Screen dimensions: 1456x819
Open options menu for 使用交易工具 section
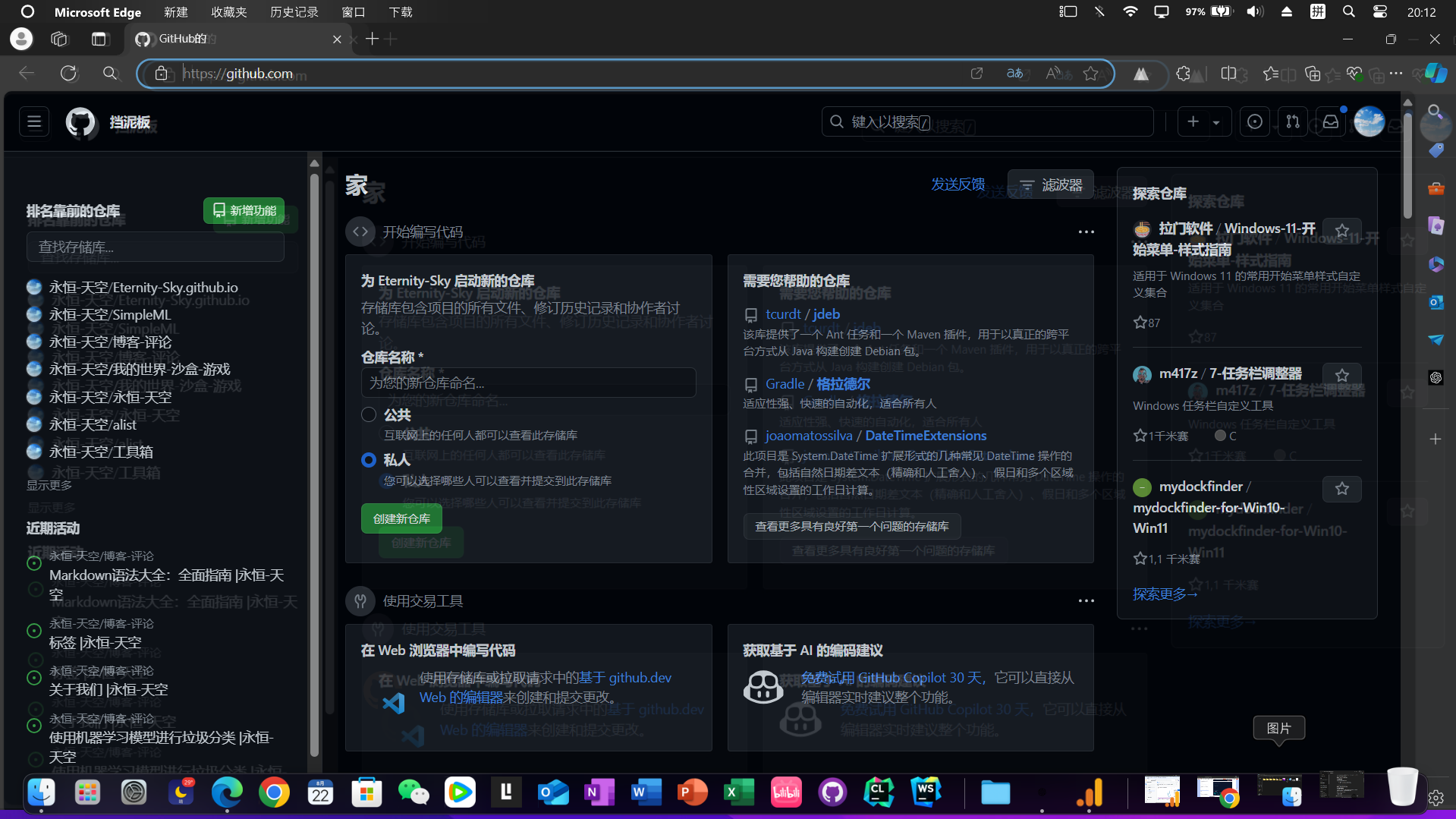tap(1086, 600)
